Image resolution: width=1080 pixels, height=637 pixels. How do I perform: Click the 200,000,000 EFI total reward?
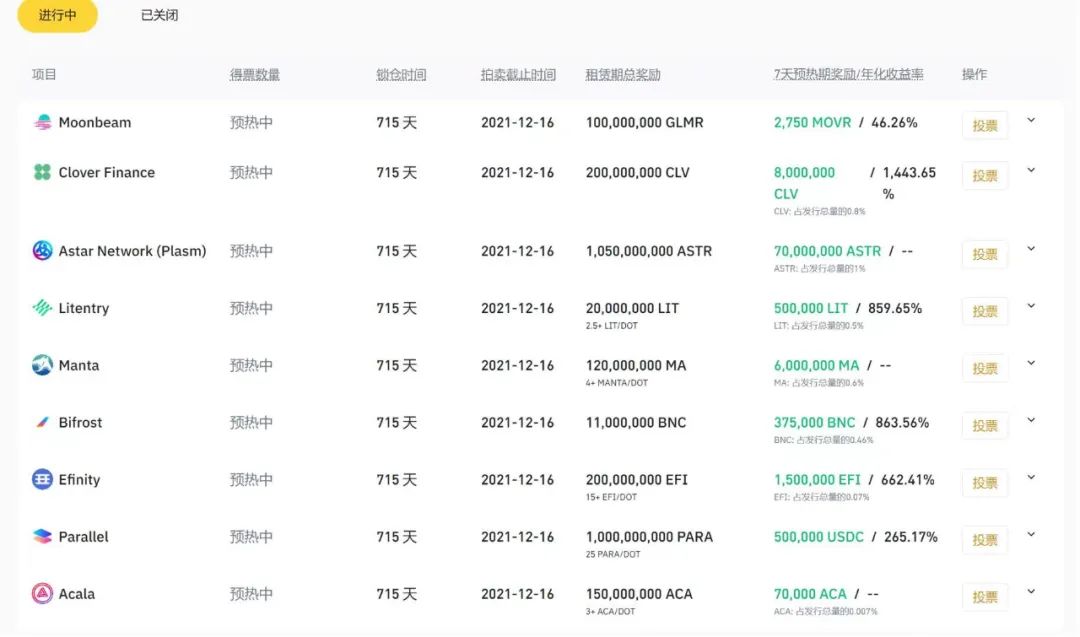click(x=636, y=480)
